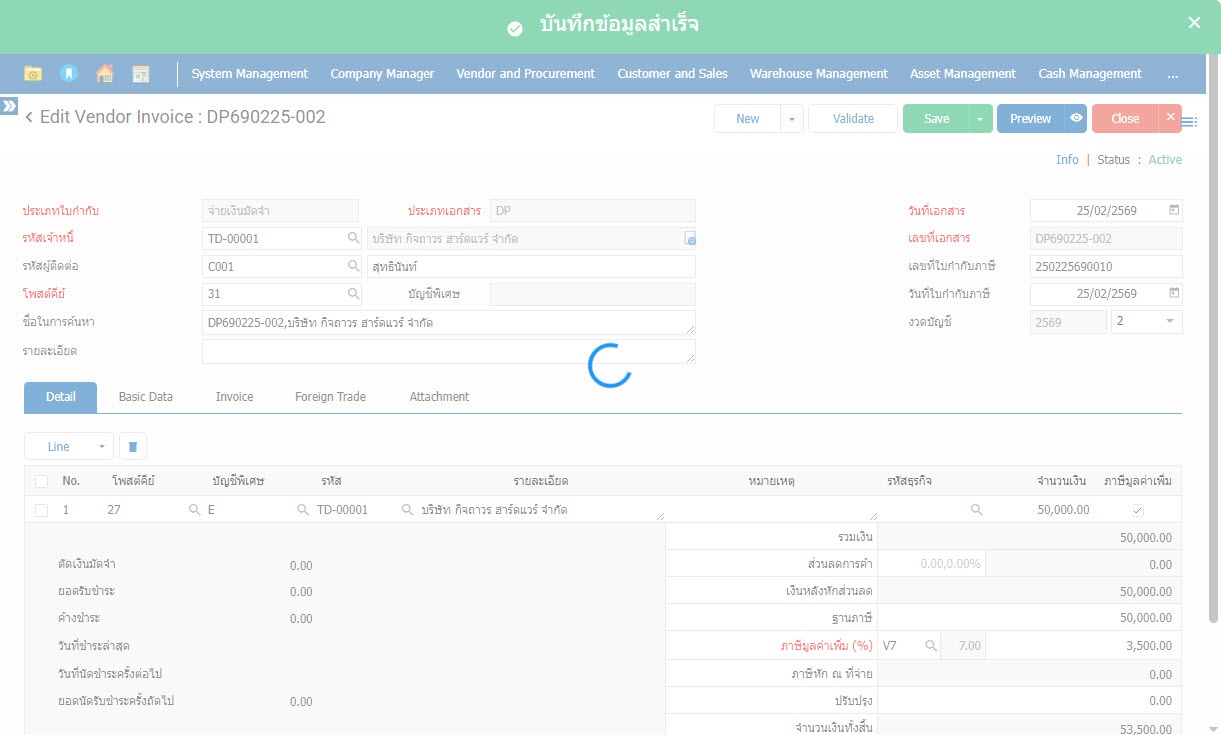Select the row 1 checkbox
The width and height of the screenshot is (1221, 735).
point(41,510)
